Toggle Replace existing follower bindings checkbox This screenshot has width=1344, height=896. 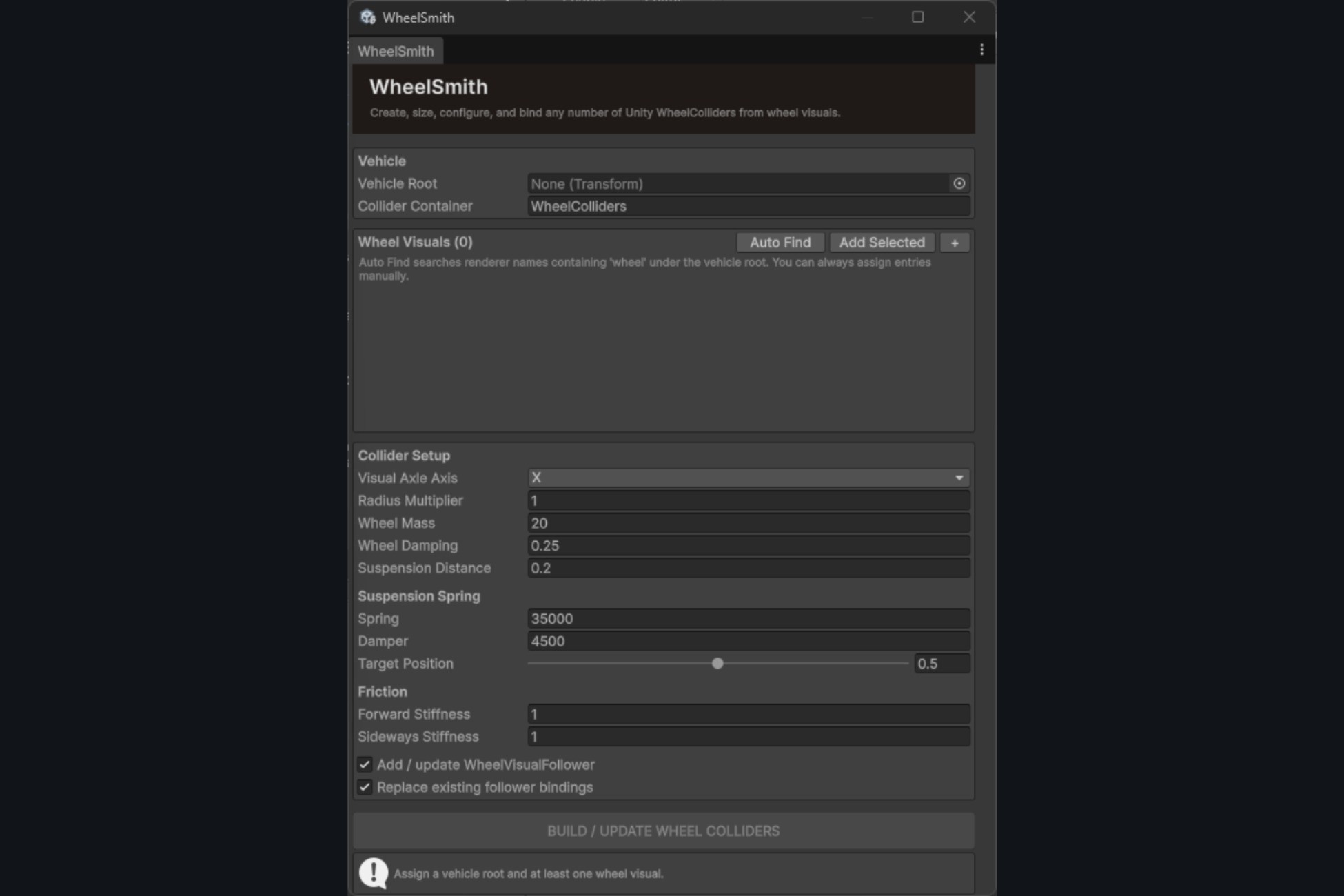coord(365,787)
